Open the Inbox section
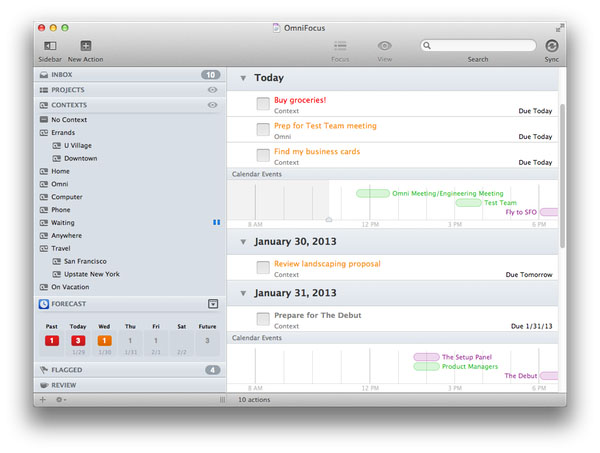 [x=130, y=75]
